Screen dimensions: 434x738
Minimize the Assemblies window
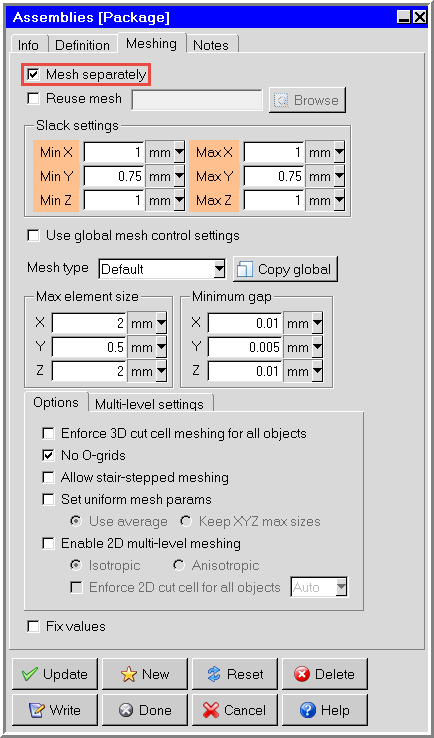coord(403,18)
